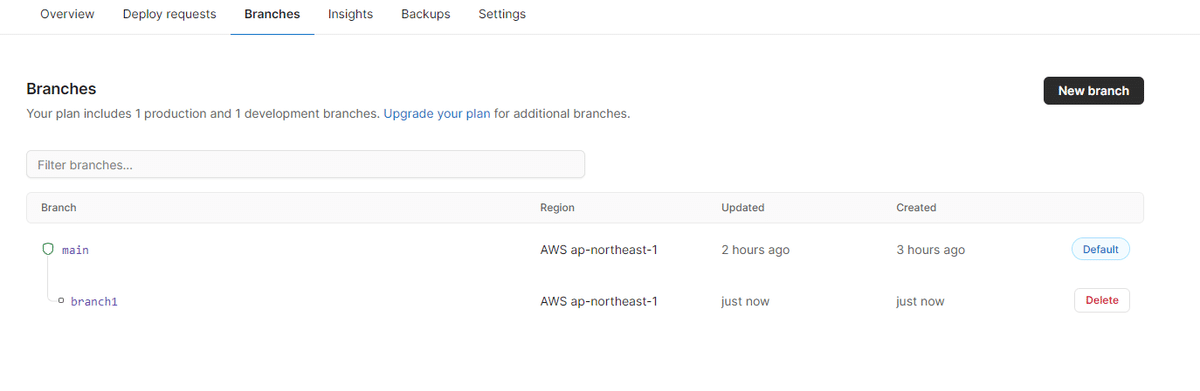Focus the Filter branches search field
1200x391 pixels.
(305, 164)
